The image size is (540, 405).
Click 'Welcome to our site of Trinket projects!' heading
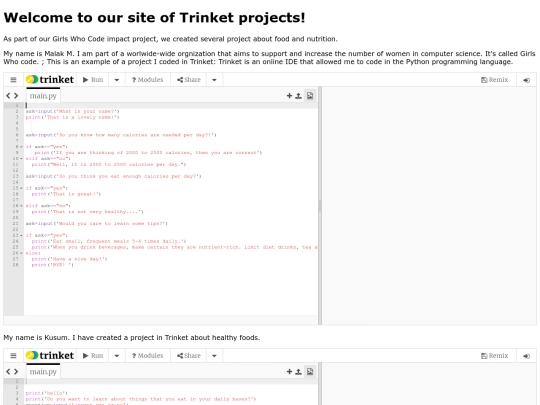click(154, 18)
